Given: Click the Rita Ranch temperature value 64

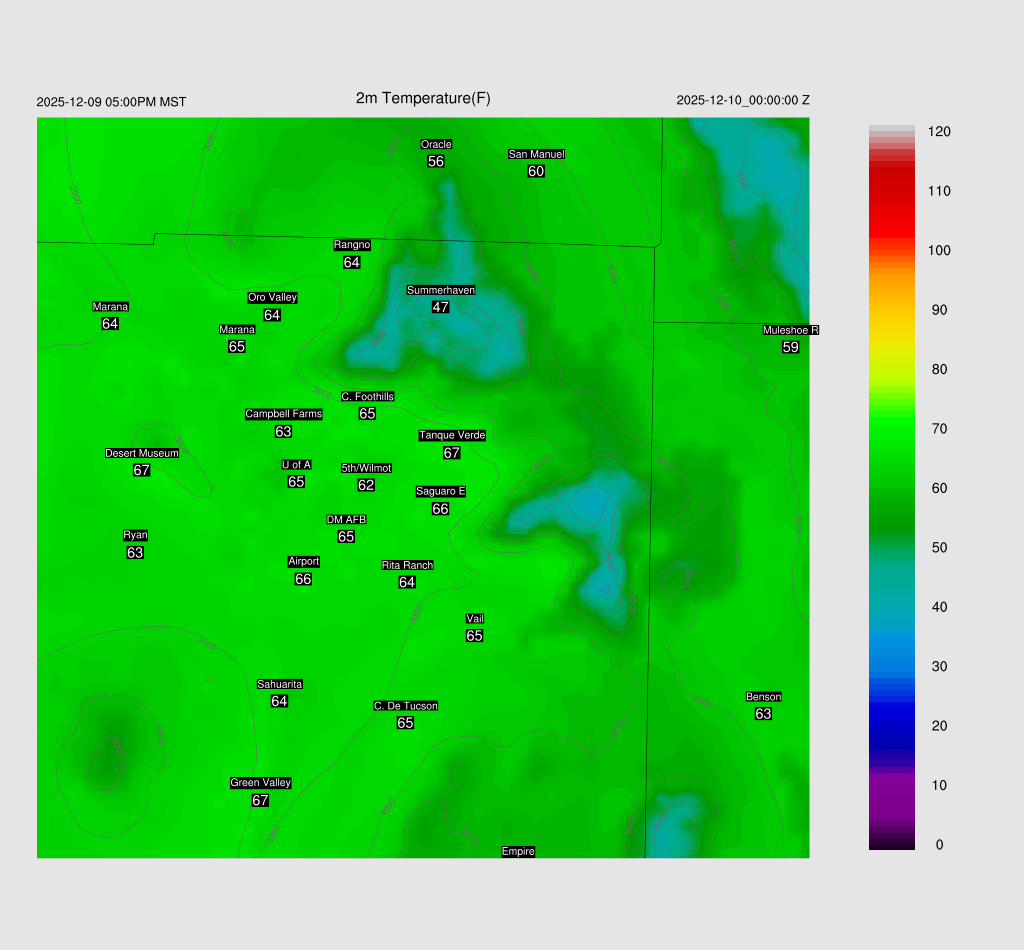Looking at the screenshot, I should click(x=407, y=582).
